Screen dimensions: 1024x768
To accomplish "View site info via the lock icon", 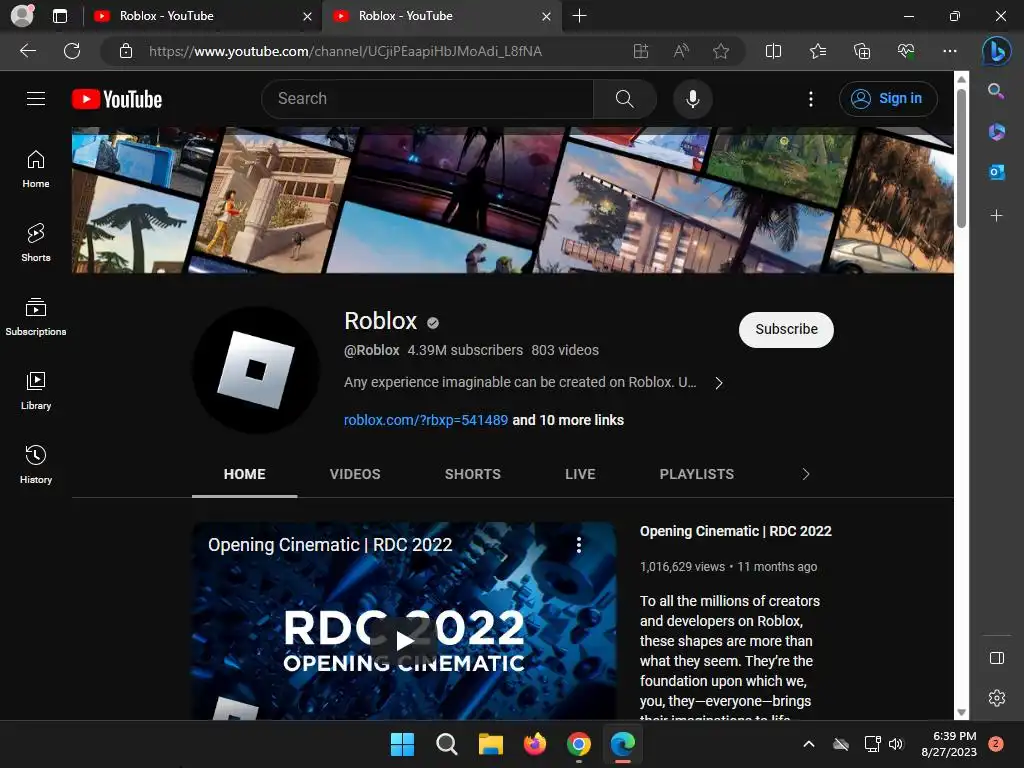I will coord(126,51).
